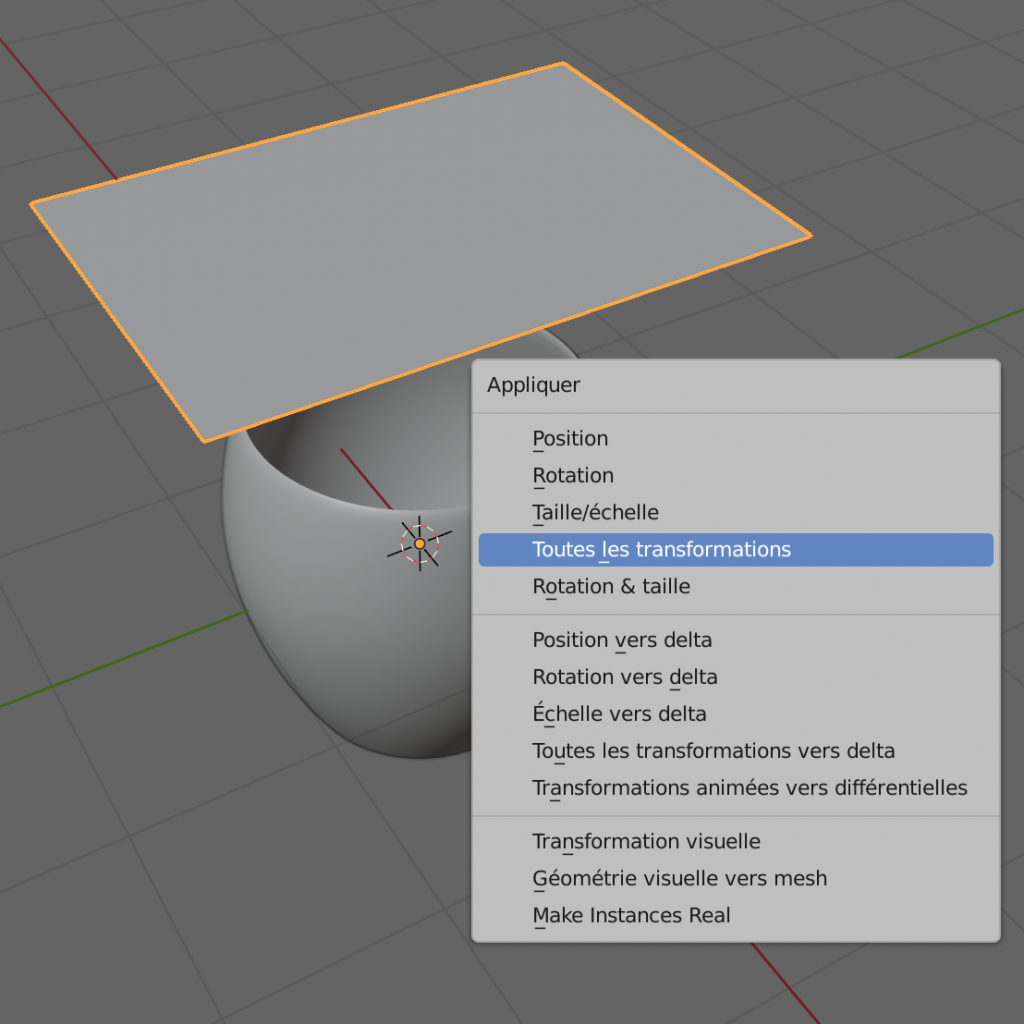1024x1024 pixels.
Task: Click the Appliquer menu title
Action: click(x=534, y=386)
